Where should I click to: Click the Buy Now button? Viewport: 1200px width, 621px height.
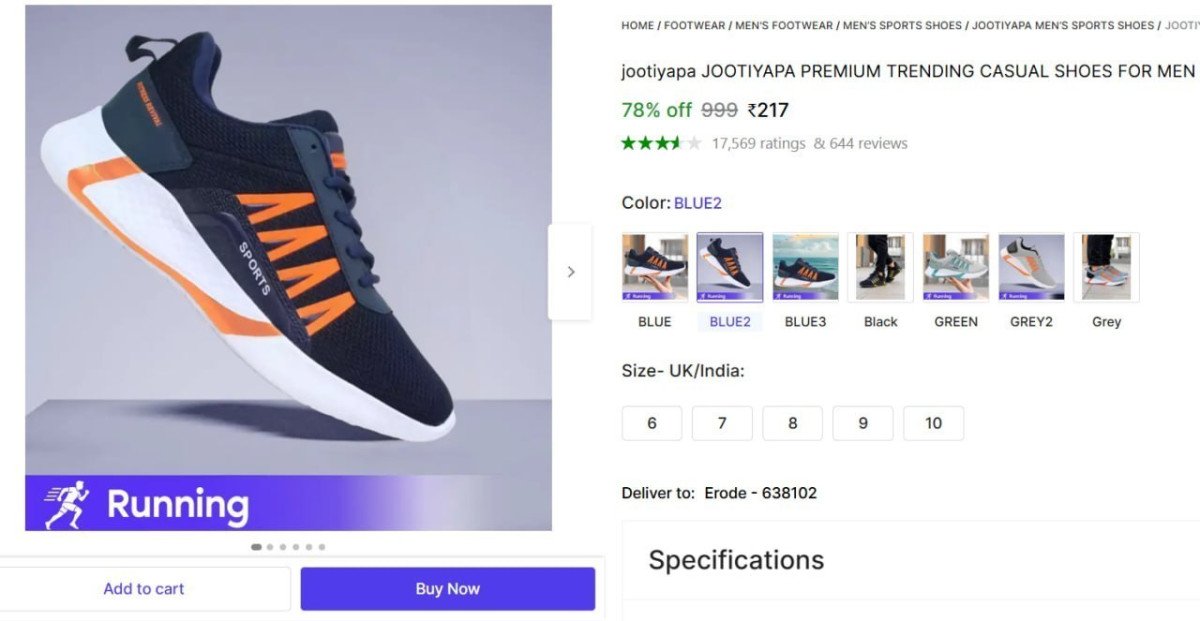[447, 588]
